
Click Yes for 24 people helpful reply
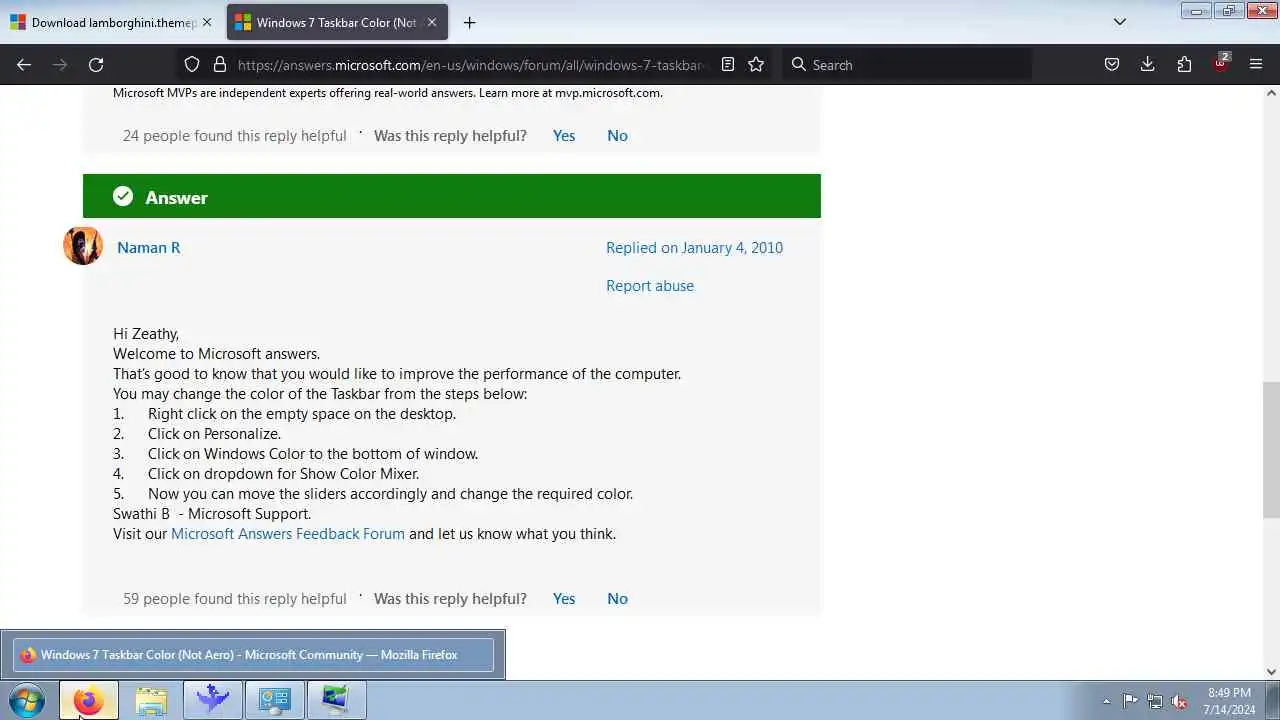pos(564,135)
